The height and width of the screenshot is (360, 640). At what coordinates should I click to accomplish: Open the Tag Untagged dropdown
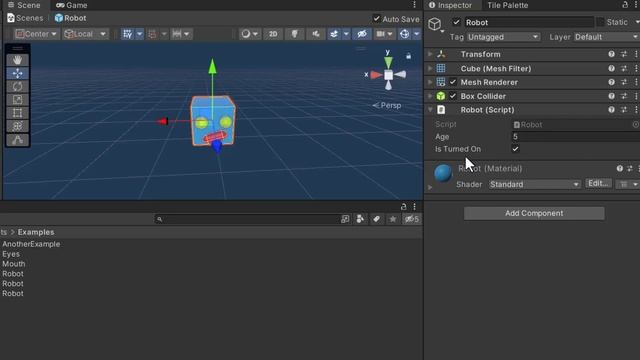pos(503,37)
